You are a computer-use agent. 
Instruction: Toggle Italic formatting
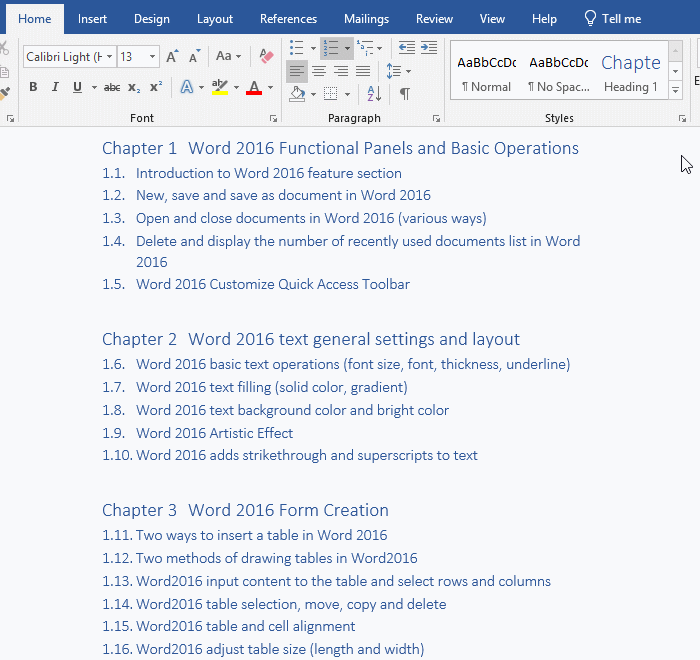point(55,87)
